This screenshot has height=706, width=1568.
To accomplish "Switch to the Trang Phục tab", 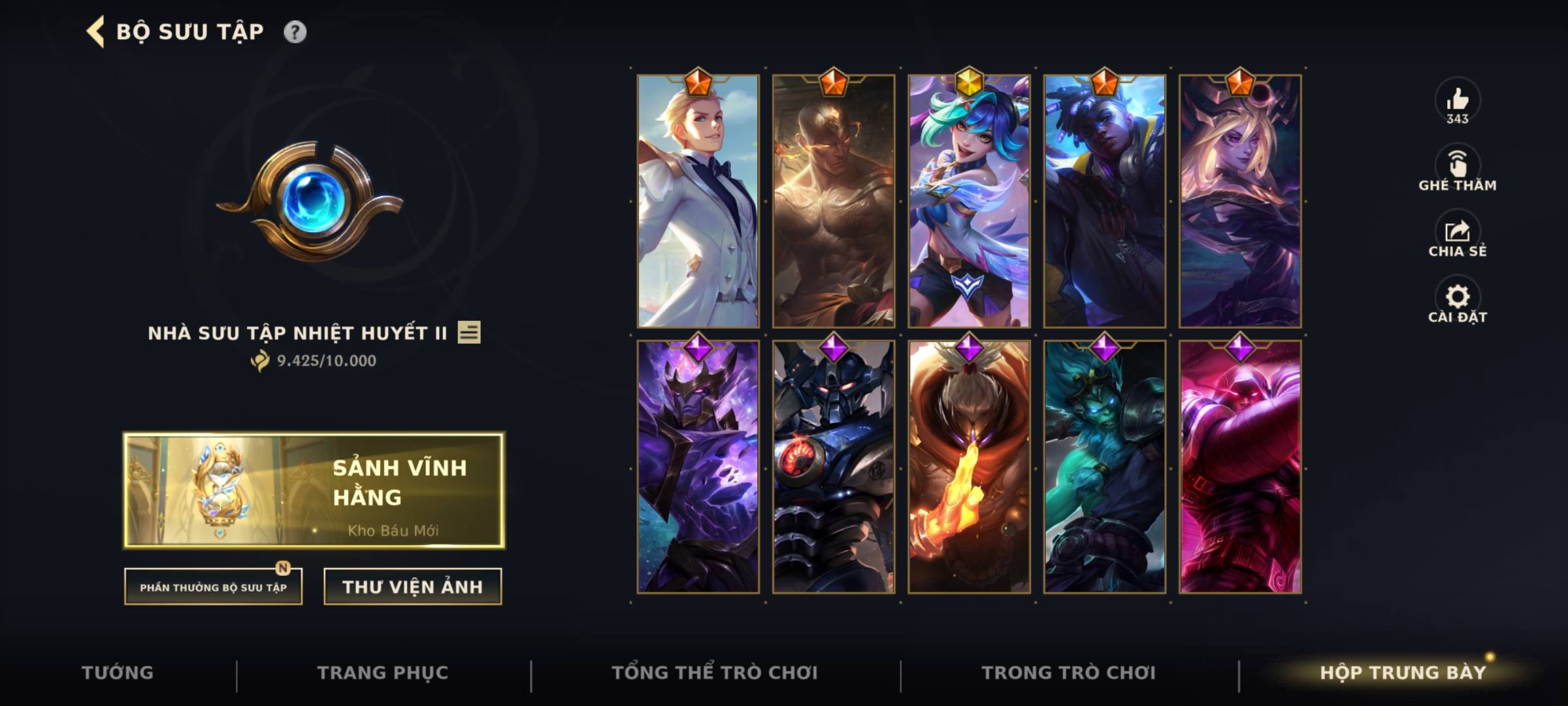I will click(x=383, y=672).
